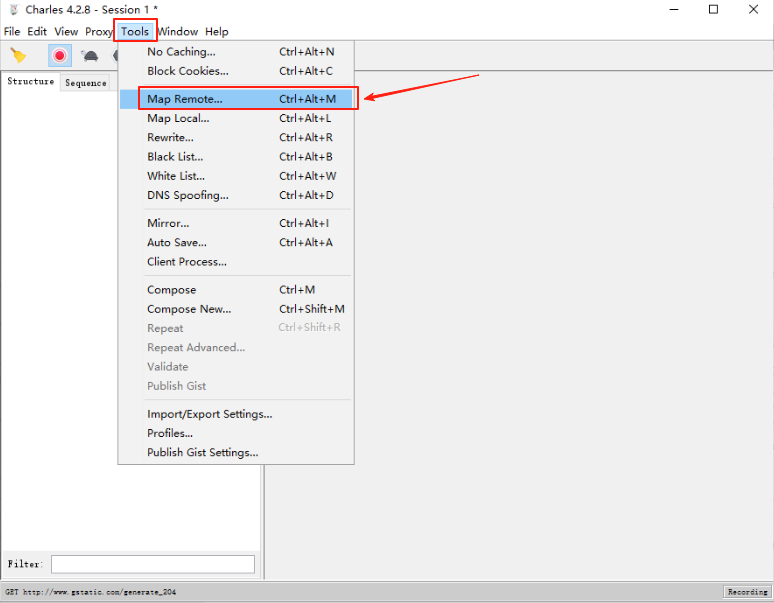Open Profiles... menu entry
The image size is (774, 603).
point(236,434)
